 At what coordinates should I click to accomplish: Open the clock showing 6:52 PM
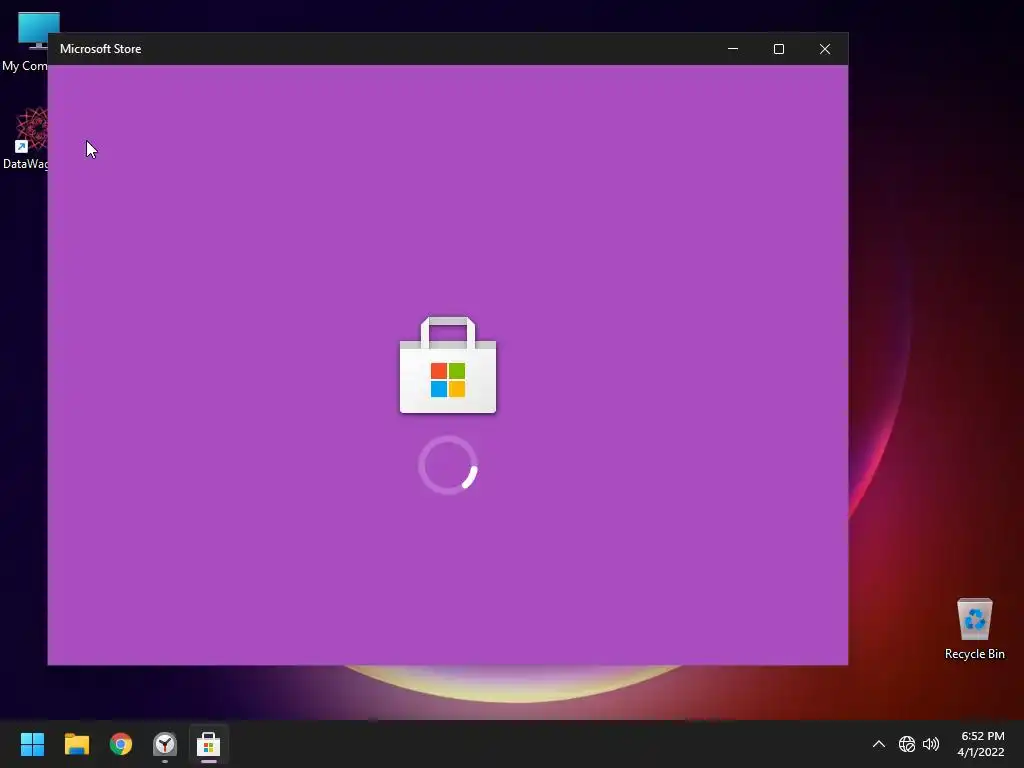coord(981,744)
